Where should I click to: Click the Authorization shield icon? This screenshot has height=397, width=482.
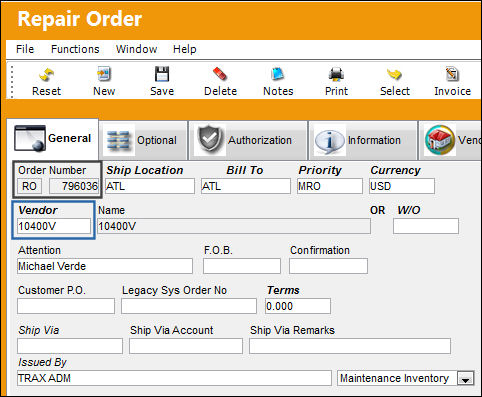pyautogui.click(x=210, y=139)
